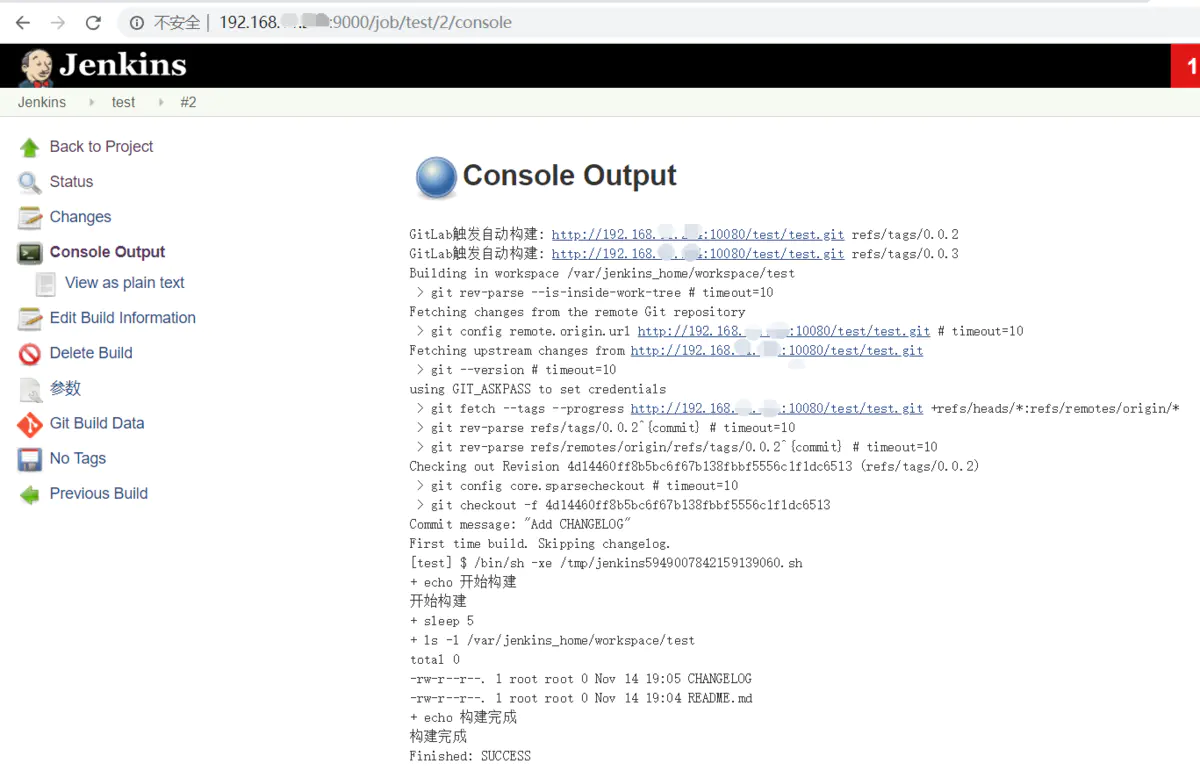The image size is (1200, 778).
Task: Open the git fetch --tags test.git link
Action: coord(777,408)
